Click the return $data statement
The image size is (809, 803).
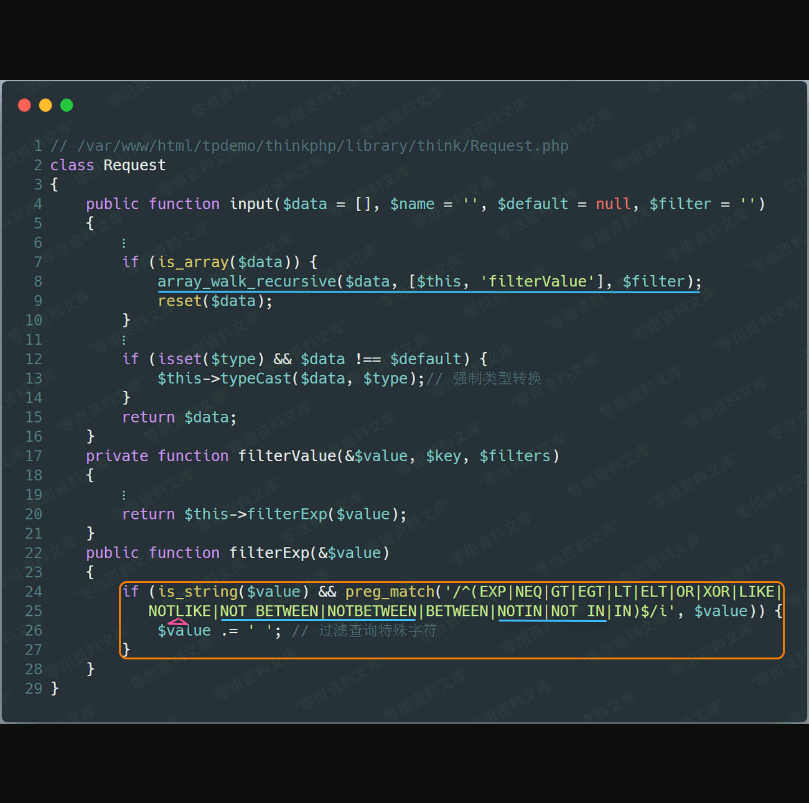(x=179, y=417)
